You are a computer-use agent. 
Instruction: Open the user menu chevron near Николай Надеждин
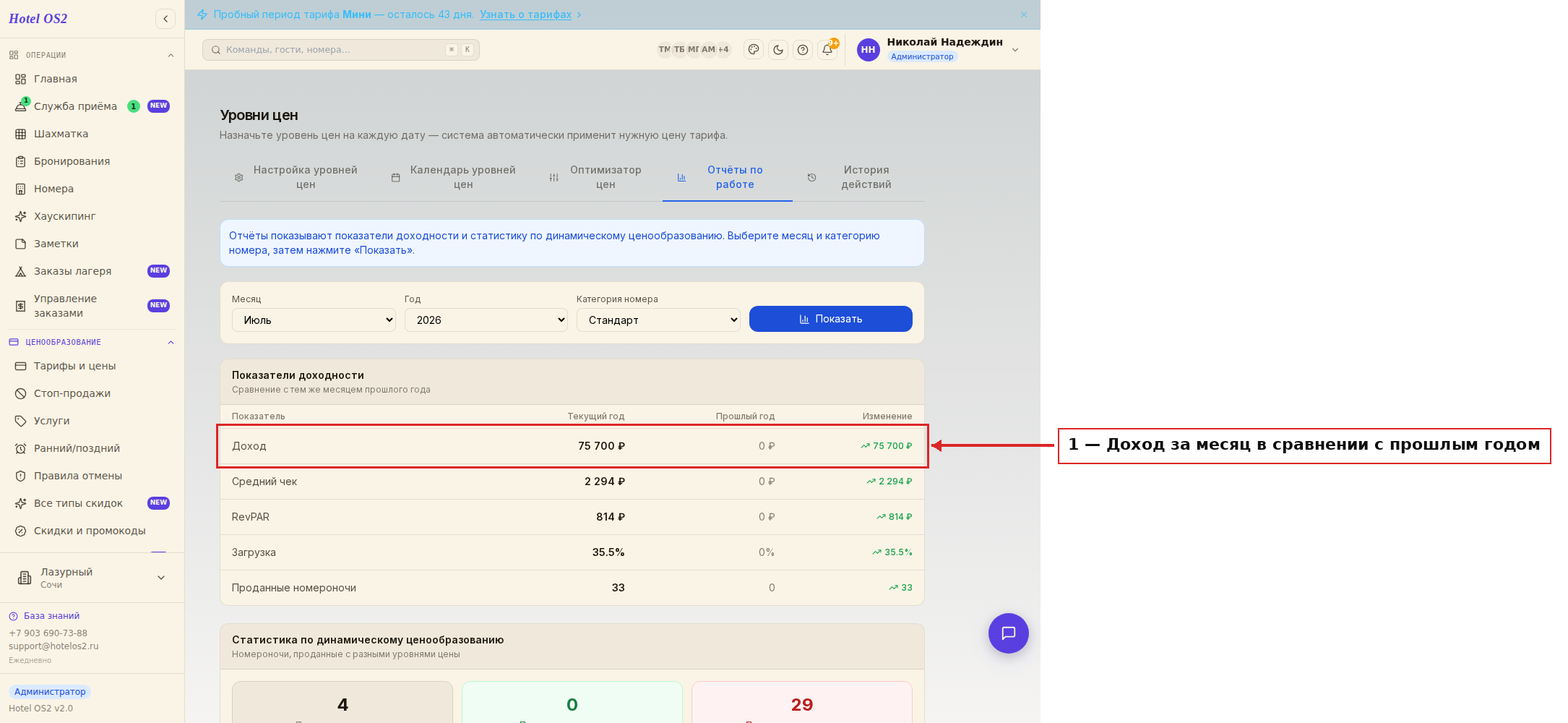click(1015, 50)
